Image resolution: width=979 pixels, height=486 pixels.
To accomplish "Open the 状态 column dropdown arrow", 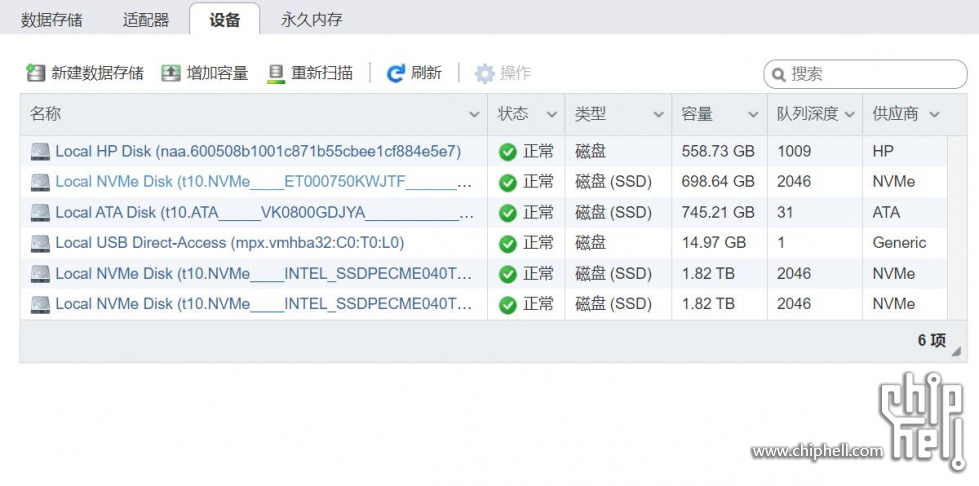I will (551, 115).
